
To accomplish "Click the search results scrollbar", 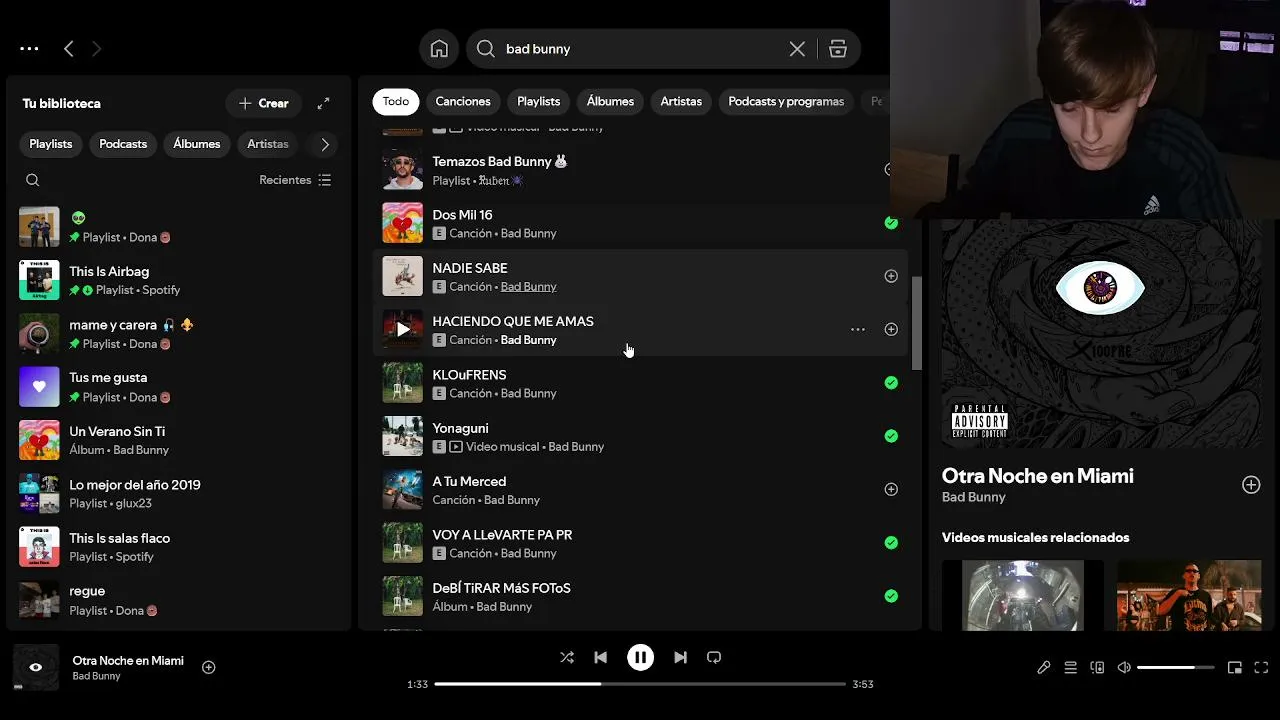I will click(x=916, y=322).
